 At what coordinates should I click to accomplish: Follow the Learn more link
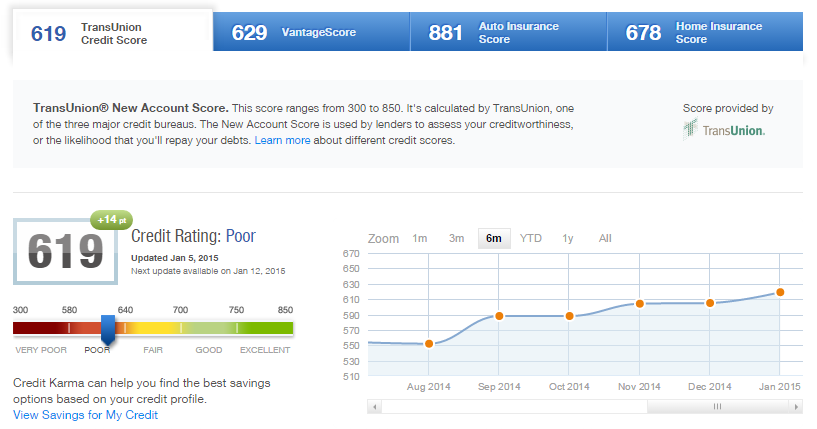pyautogui.click(x=282, y=140)
